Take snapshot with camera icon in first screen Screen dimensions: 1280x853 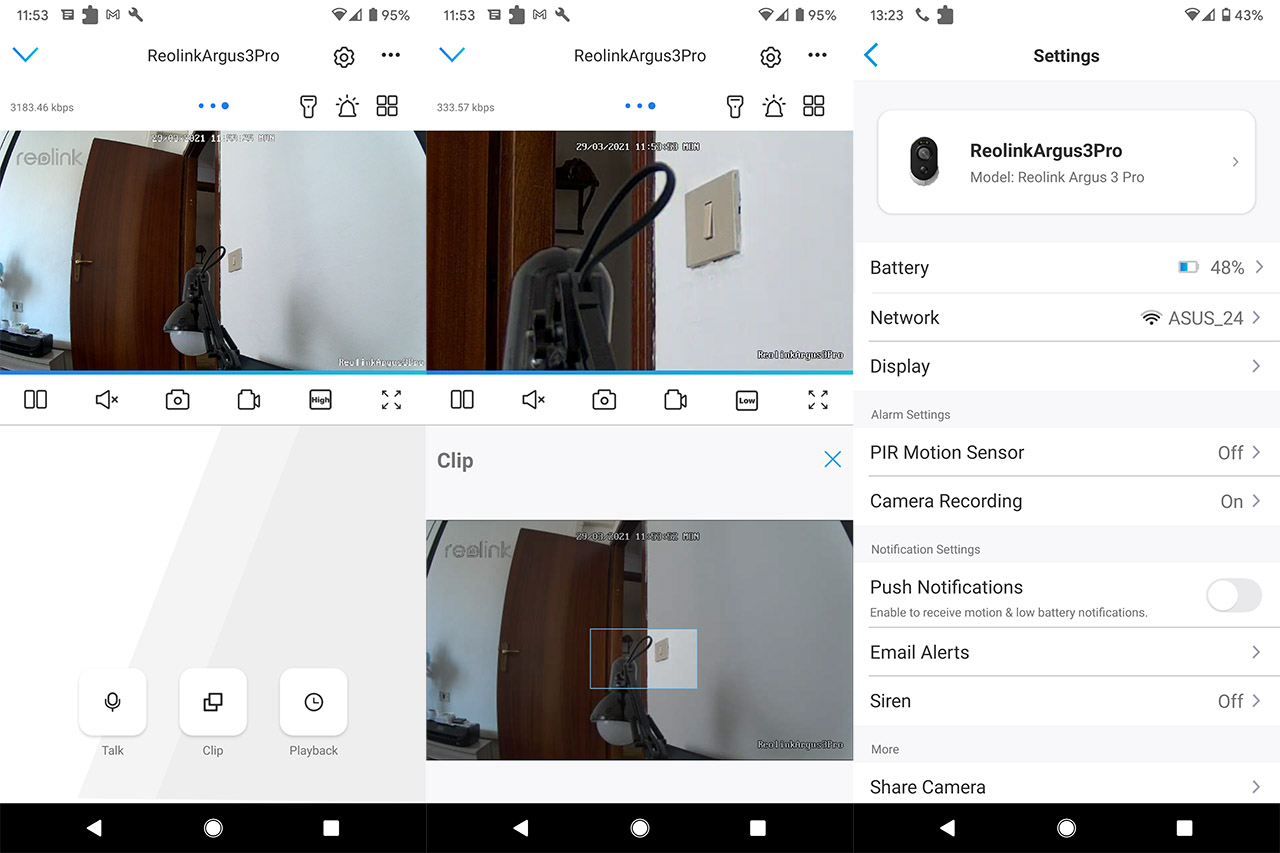(177, 400)
